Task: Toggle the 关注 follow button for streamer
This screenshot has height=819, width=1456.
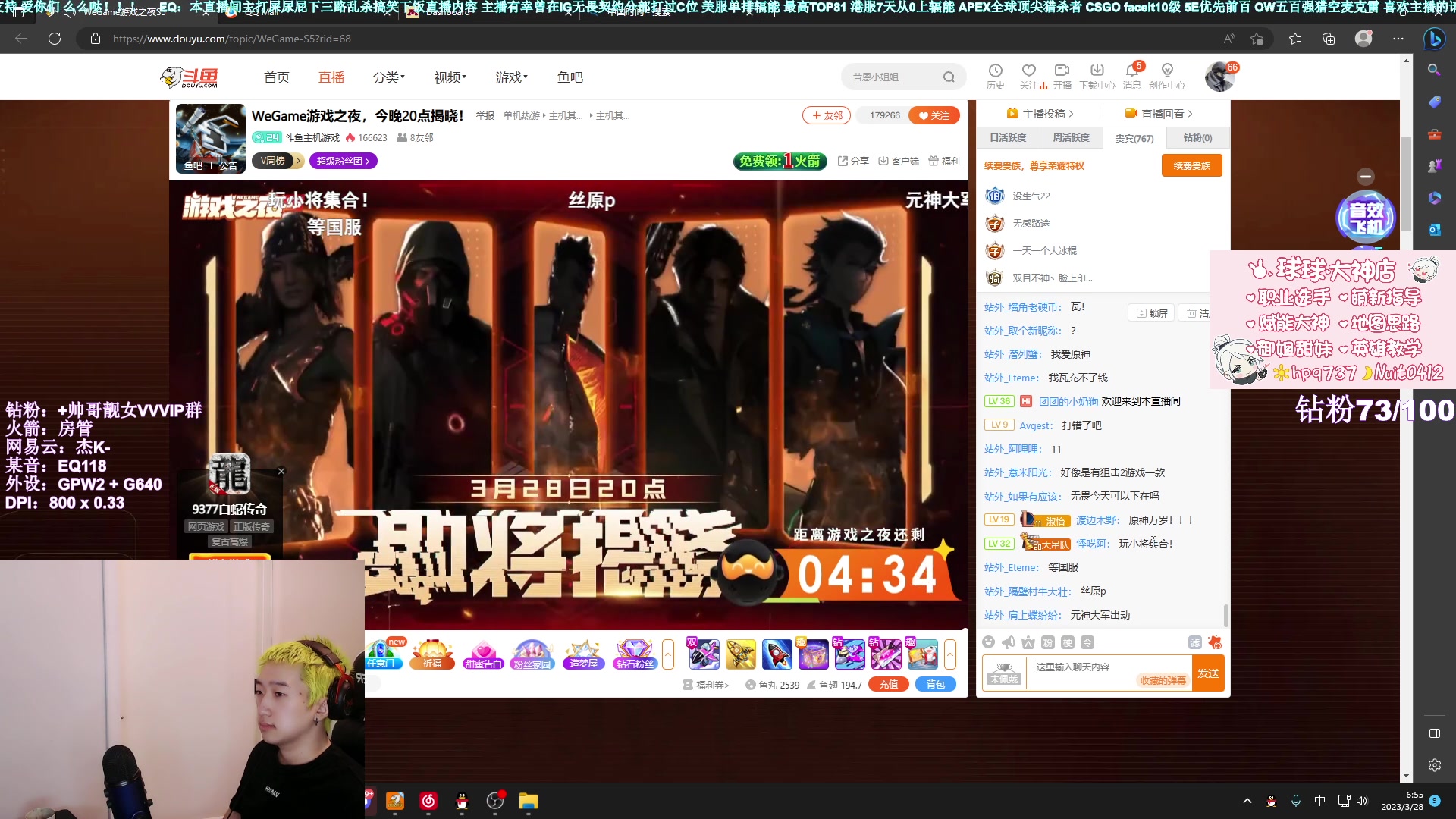Action: (x=934, y=115)
